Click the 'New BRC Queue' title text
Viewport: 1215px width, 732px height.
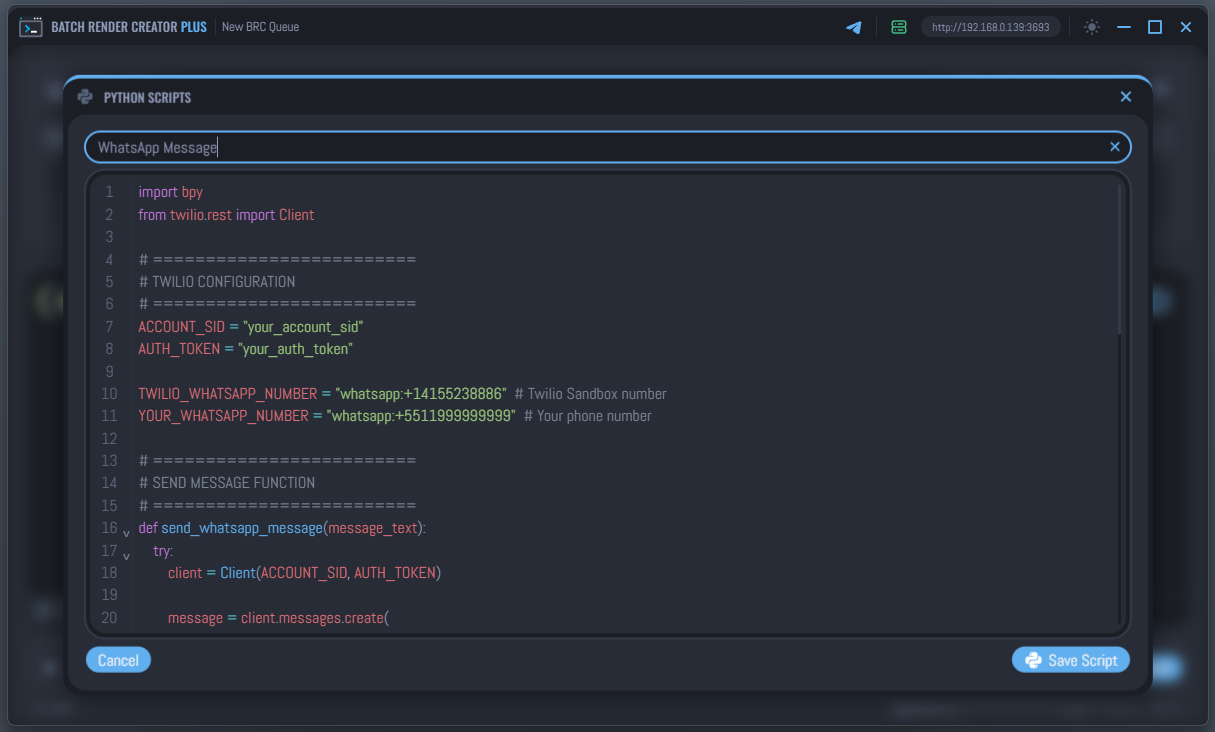point(260,27)
